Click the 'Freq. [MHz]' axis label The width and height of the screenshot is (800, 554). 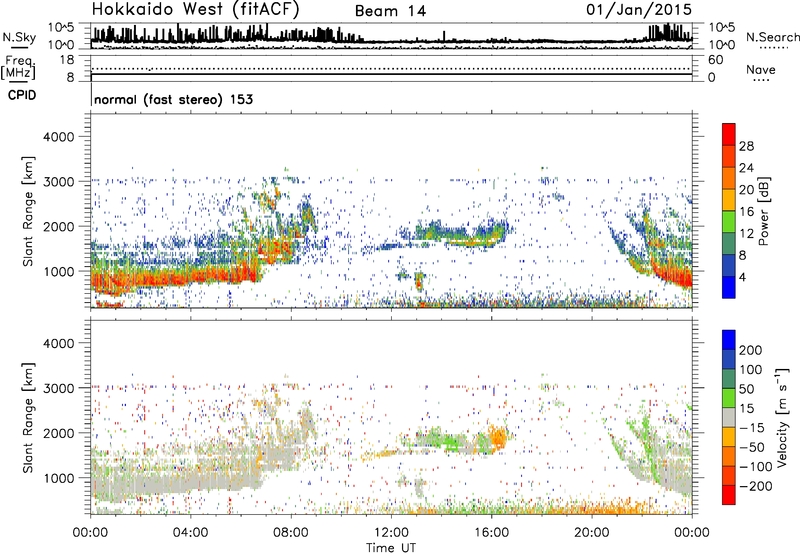coord(18,67)
